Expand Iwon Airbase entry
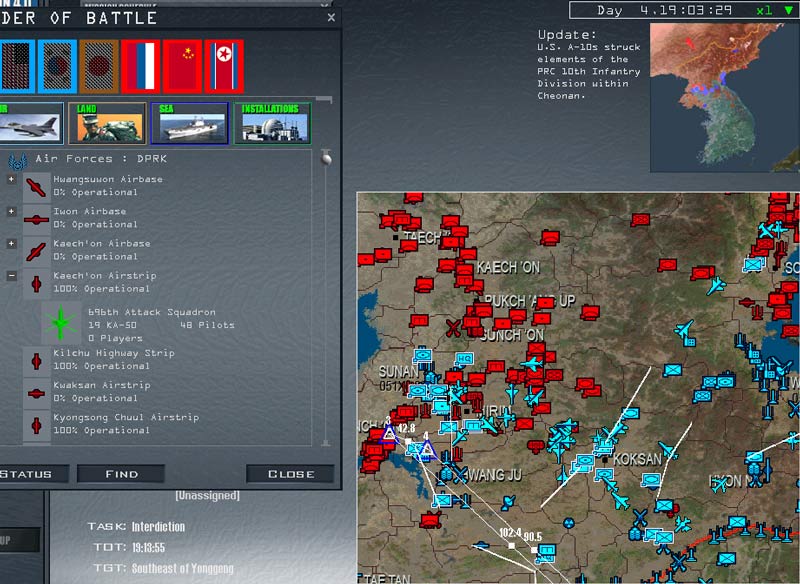This screenshot has height=584, width=800. point(11,212)
